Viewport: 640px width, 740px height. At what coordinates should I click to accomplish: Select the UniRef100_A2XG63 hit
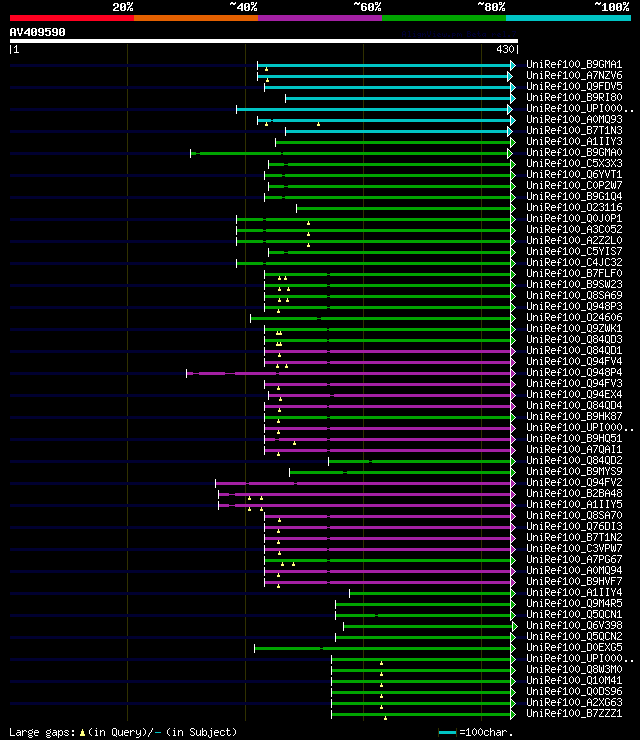click(x=574, y=703)
